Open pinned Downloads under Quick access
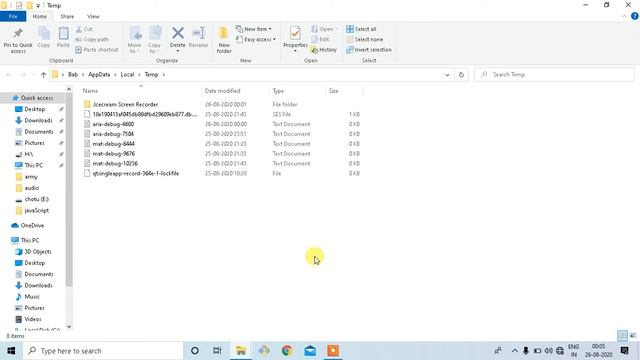 click(38, 120)
